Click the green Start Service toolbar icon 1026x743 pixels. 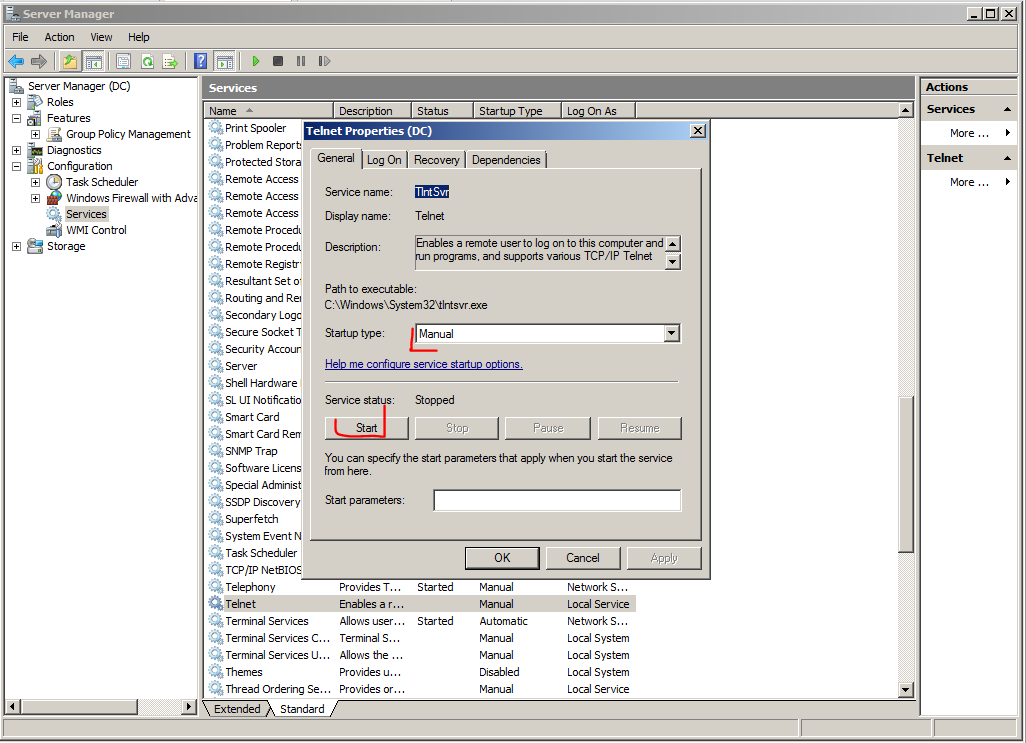pyautogui.click(x=255, y=61)
